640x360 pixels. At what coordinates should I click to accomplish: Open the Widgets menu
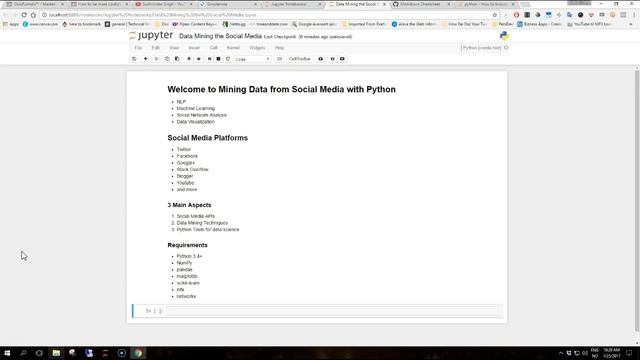pos(257,48)
